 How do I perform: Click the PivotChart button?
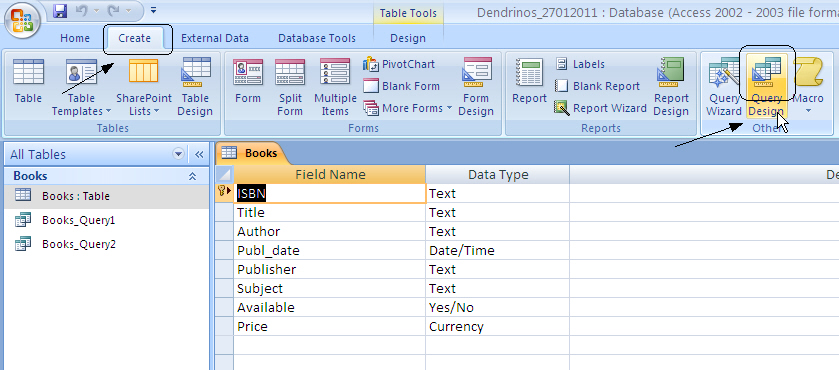click(x=399, y=64)
